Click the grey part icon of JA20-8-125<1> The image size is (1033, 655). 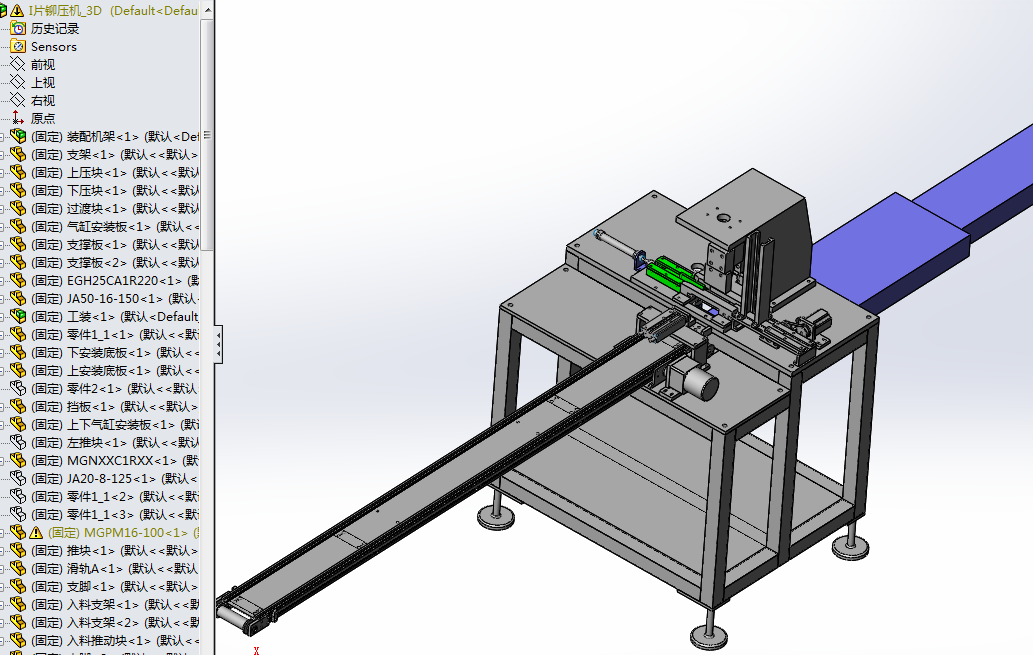click(x=18, y=478)
